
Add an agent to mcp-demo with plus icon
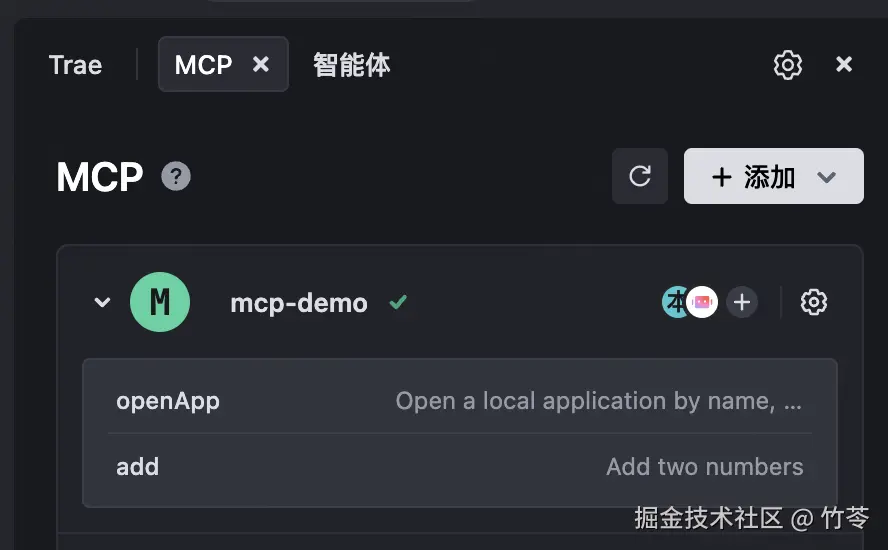(742, 302)
